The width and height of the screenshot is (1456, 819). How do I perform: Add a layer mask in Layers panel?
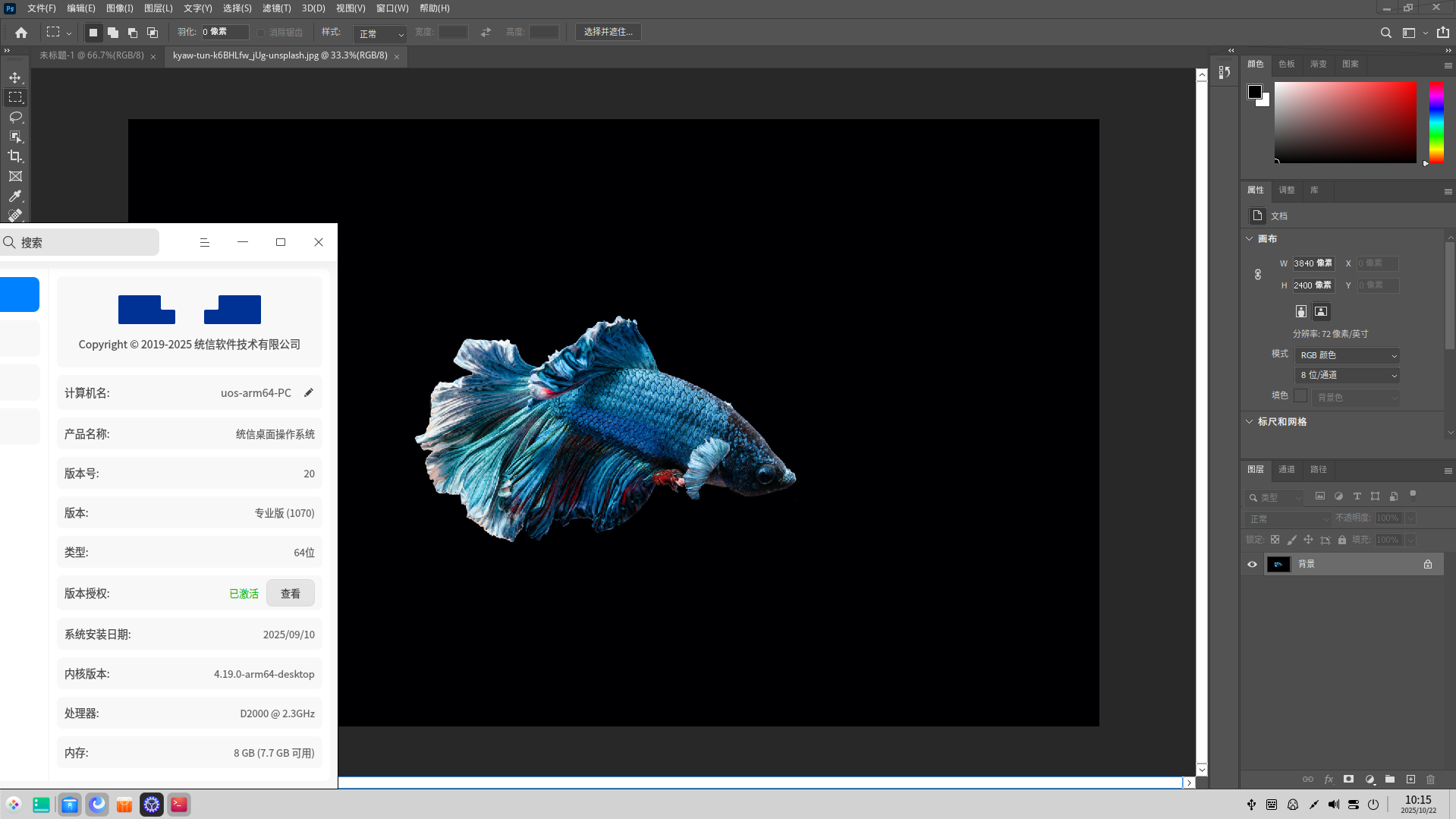click(1348, 780)
